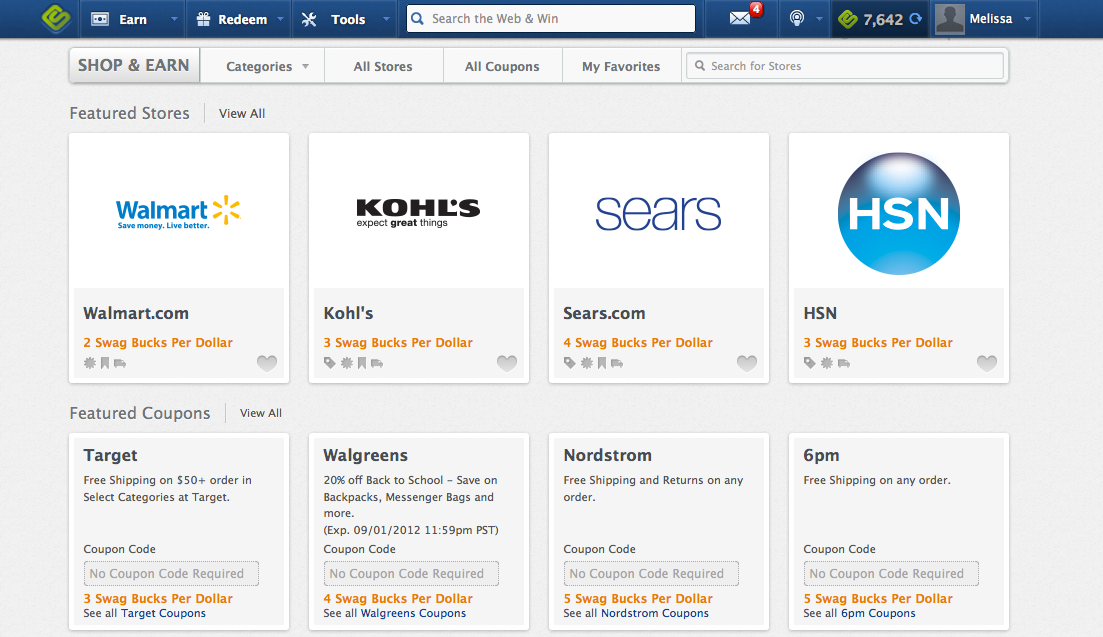The width and height of the screenshot is (1103, 637).
Task: Click the bookmark icon under Walmart.com
Action: click(x=105, y=363)
